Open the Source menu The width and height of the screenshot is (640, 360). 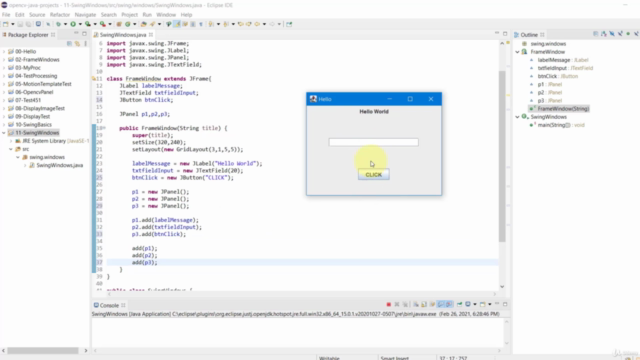(x=37, y=15)
